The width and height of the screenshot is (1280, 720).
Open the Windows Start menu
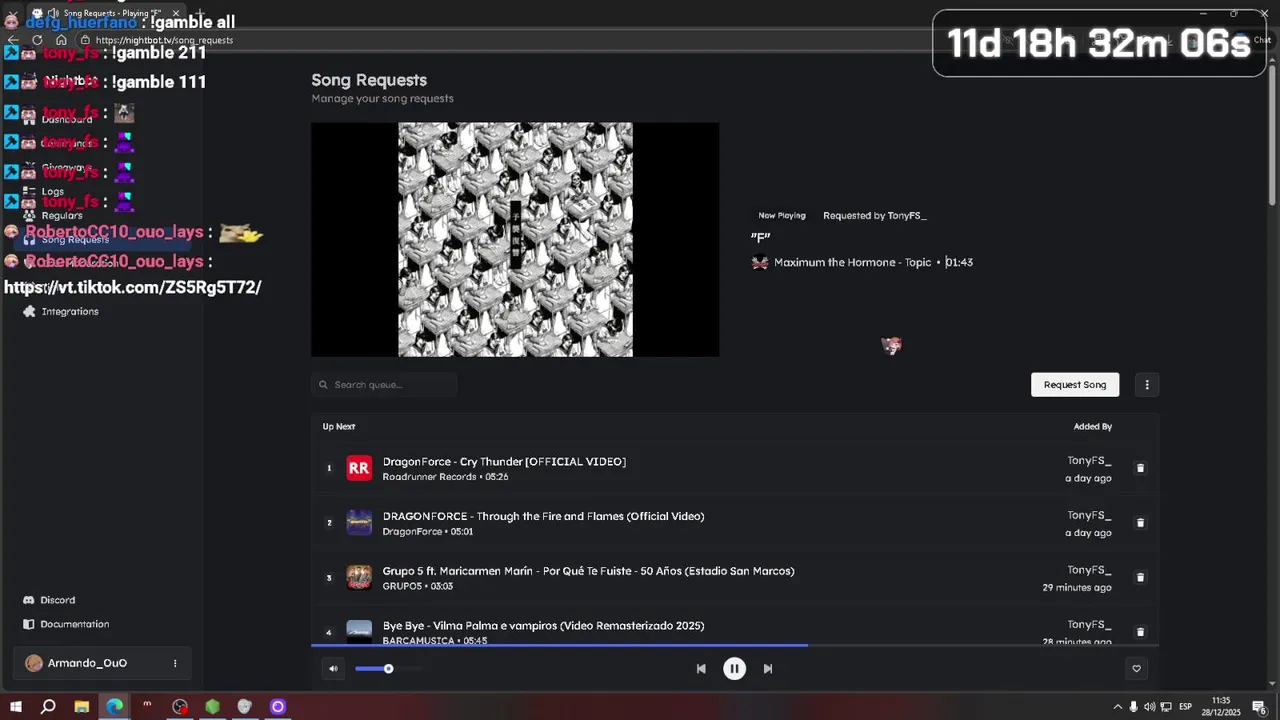(x=15, y=707)
